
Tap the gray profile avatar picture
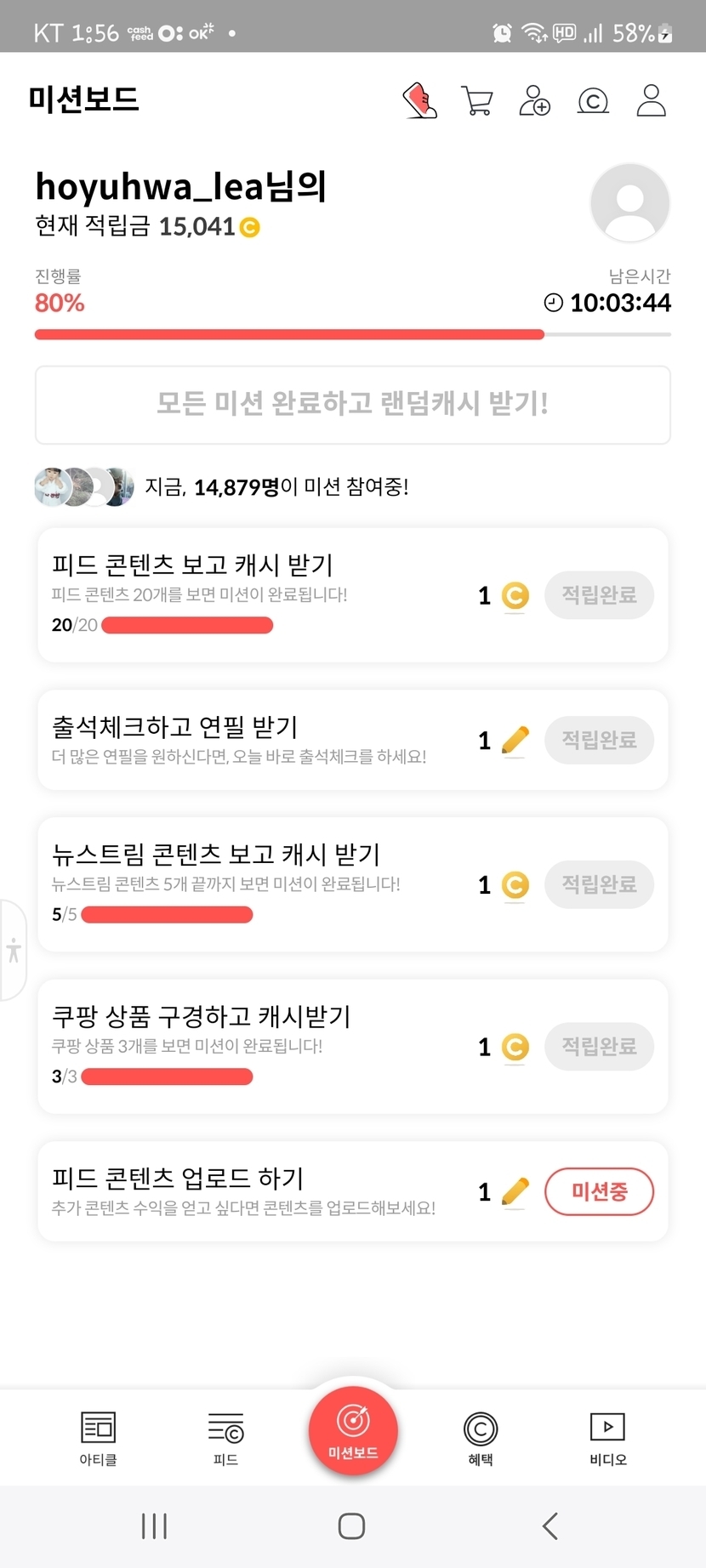[x=629, y=203]
